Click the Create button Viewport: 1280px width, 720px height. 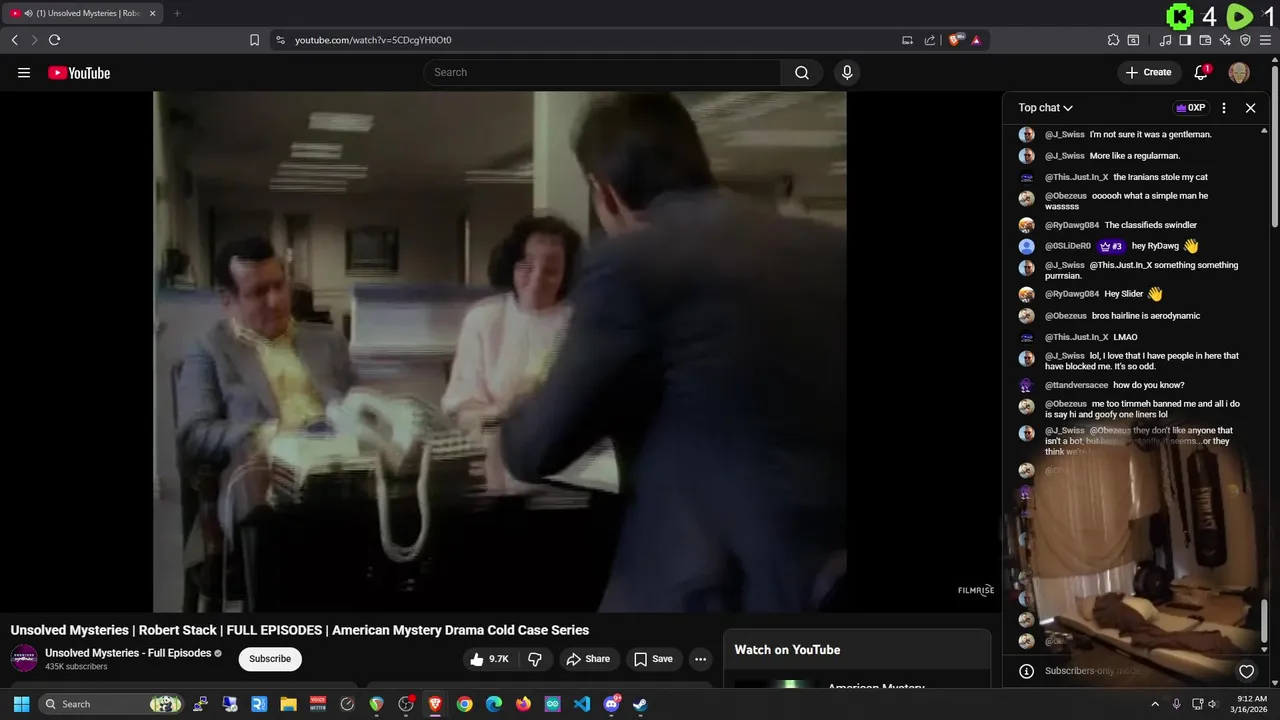click(x=1148, y=72)
